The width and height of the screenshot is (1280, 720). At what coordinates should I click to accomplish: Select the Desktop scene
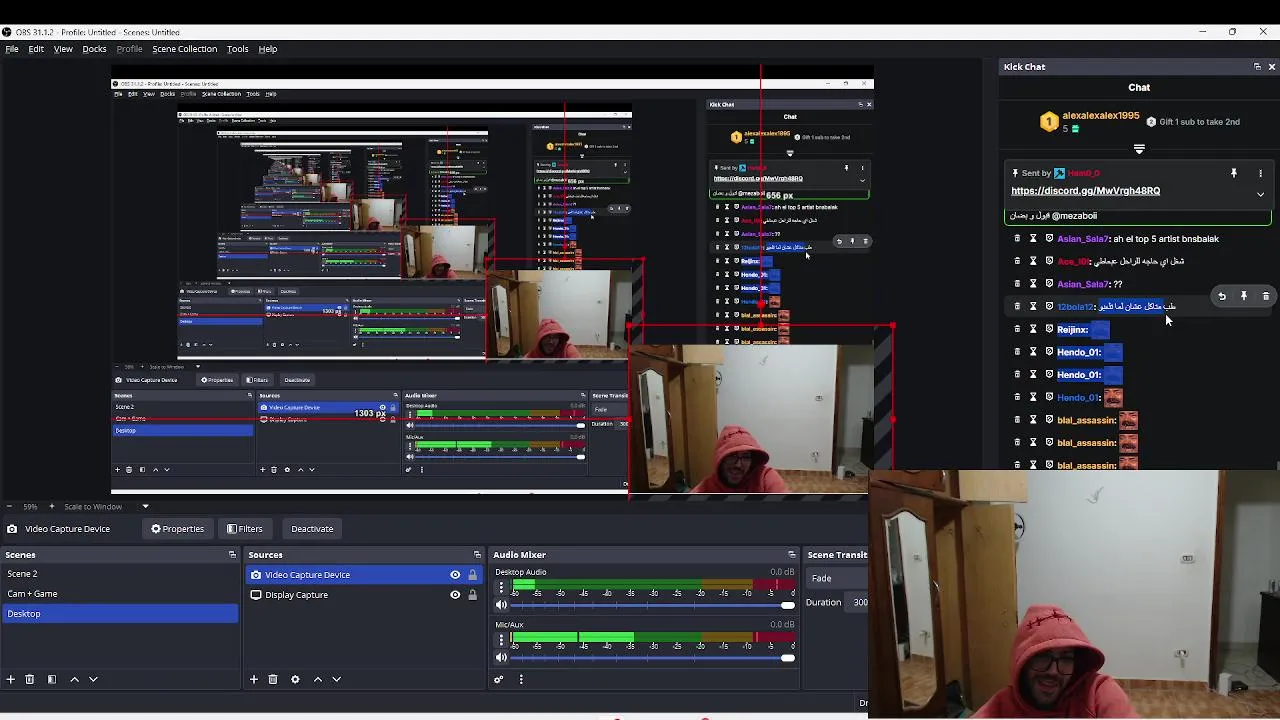[x=120, y=614]
